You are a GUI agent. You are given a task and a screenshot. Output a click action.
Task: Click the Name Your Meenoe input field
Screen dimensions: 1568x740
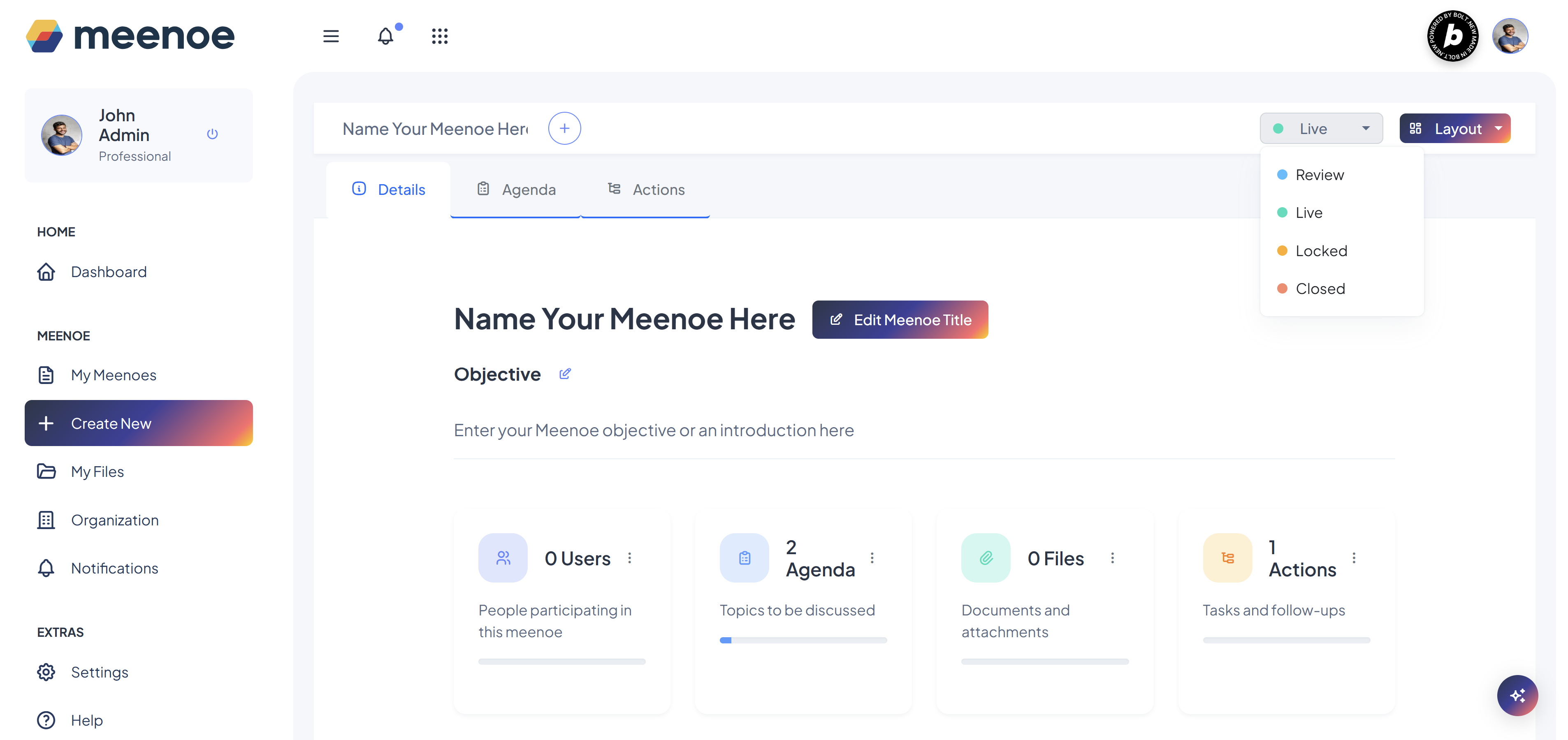coord(435,129)
